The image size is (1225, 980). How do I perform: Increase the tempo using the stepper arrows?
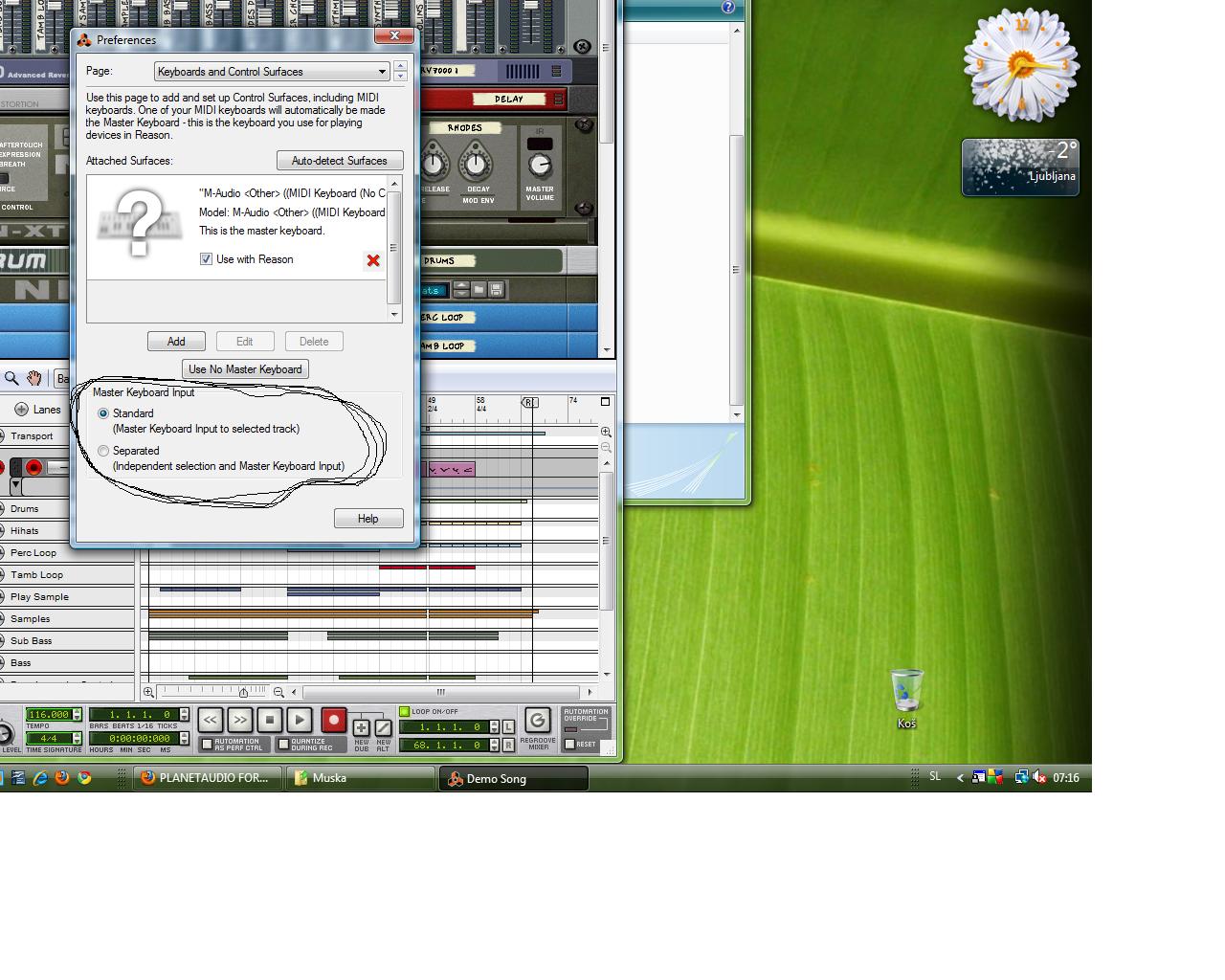pos(77,711)
